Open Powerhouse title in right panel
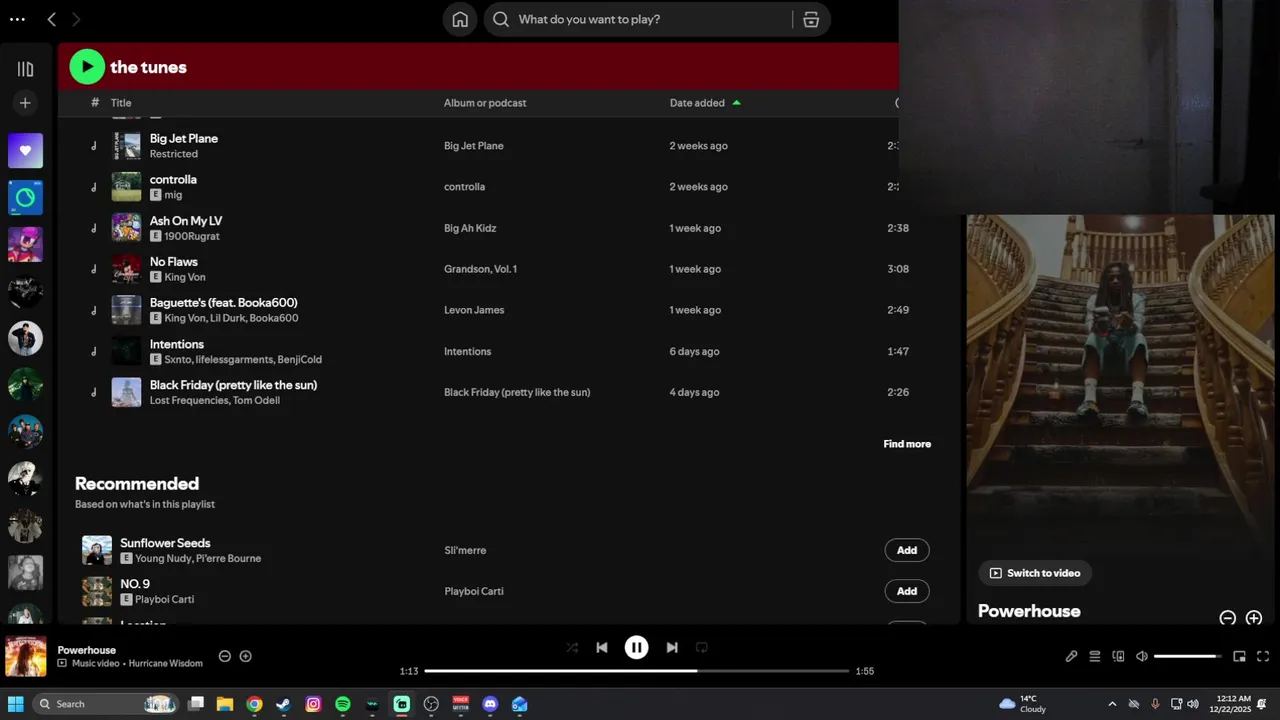This screenshot has height=720, width=1280. click(x=1029, y=611)
